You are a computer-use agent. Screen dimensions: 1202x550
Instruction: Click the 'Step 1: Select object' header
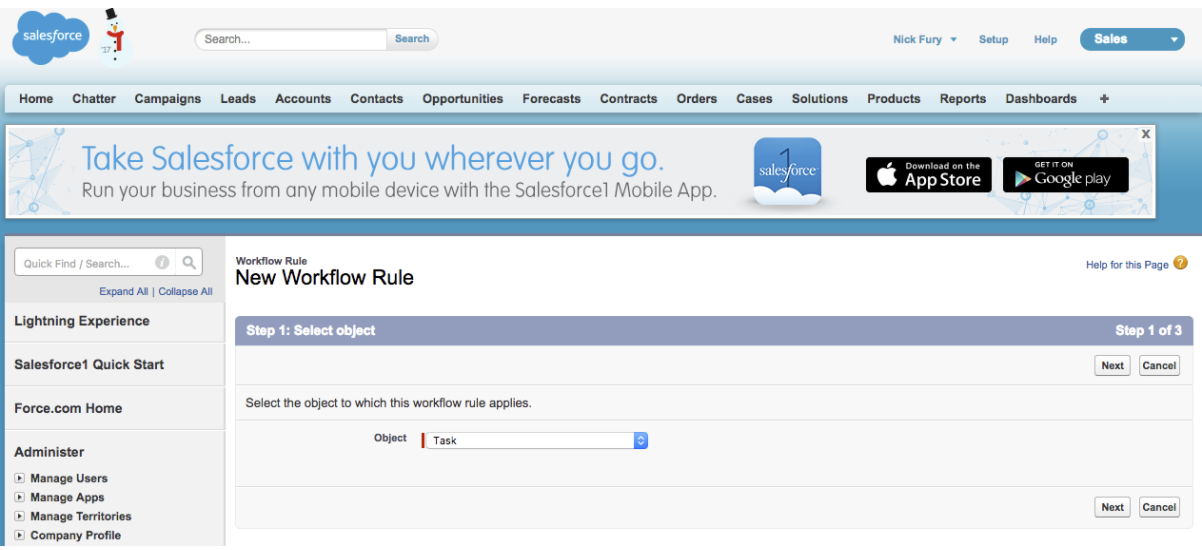311,331
